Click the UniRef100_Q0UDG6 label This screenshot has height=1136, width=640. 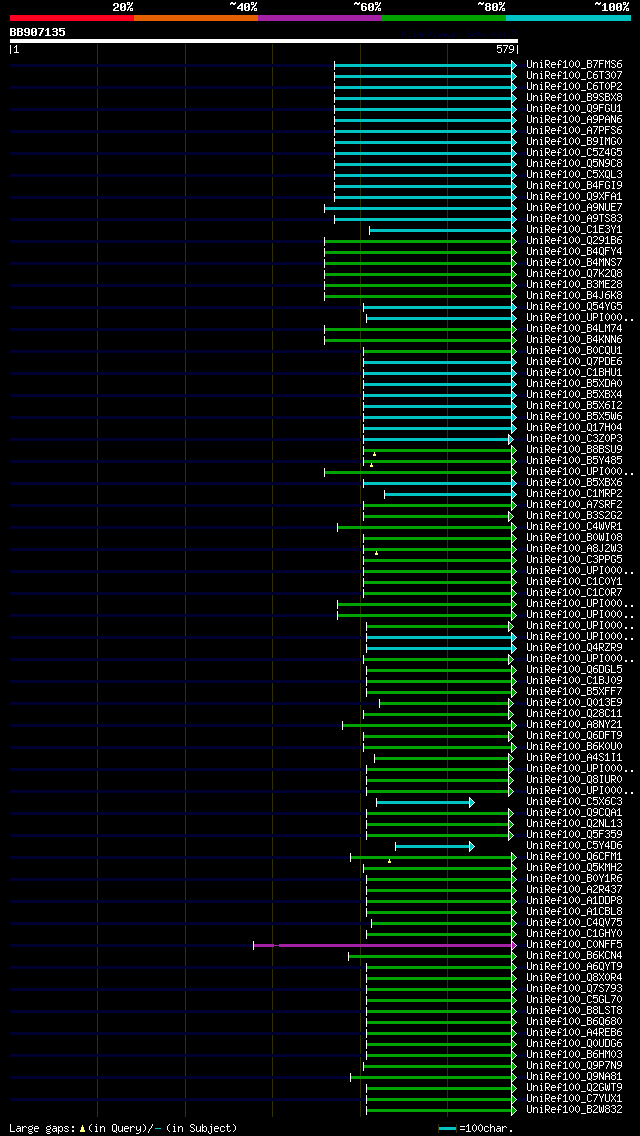pos(574,1043)
